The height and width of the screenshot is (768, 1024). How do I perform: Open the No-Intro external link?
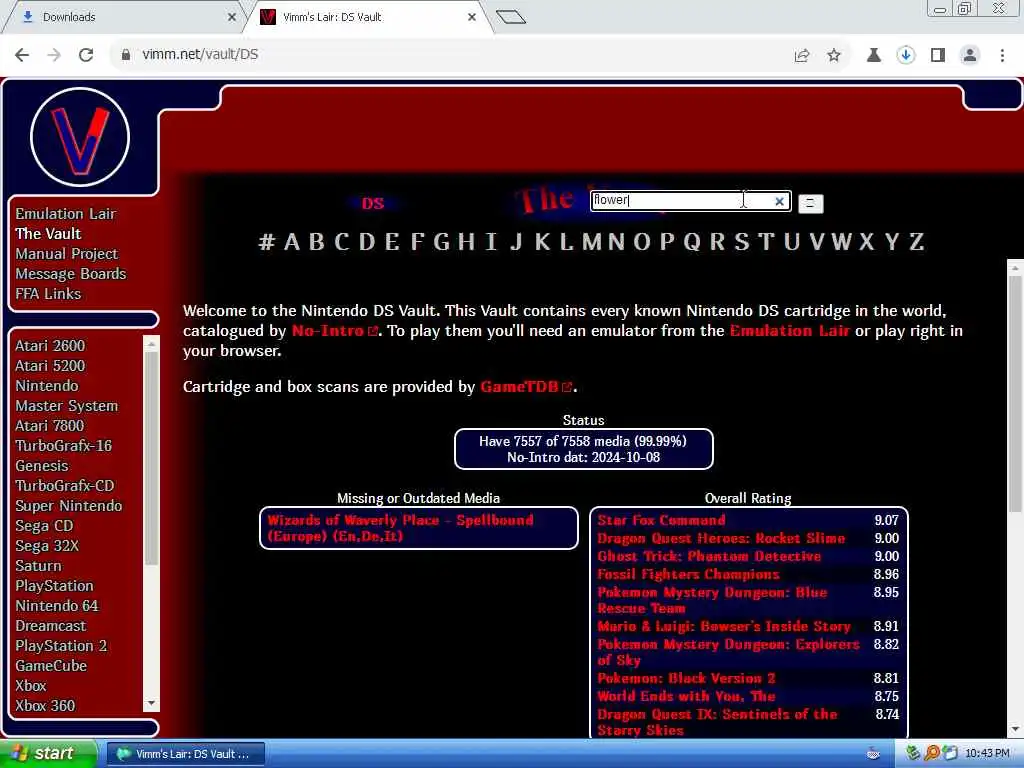click(x=334, y=330)
